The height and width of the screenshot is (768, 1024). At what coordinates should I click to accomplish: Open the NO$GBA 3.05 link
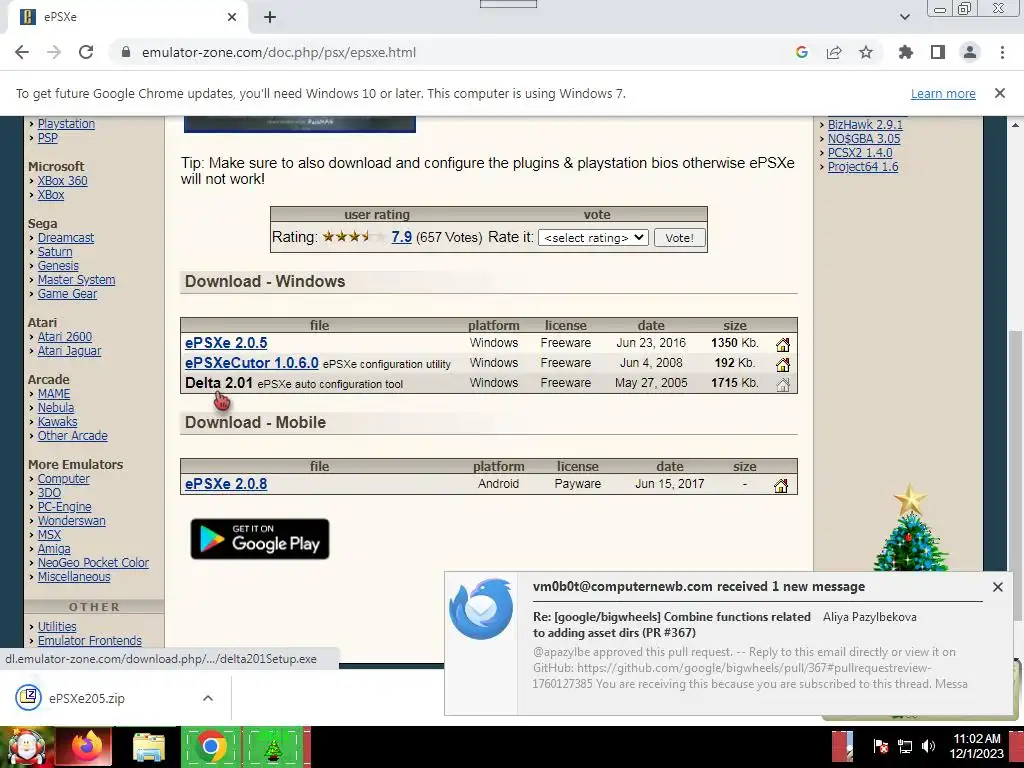coord(863,138)
